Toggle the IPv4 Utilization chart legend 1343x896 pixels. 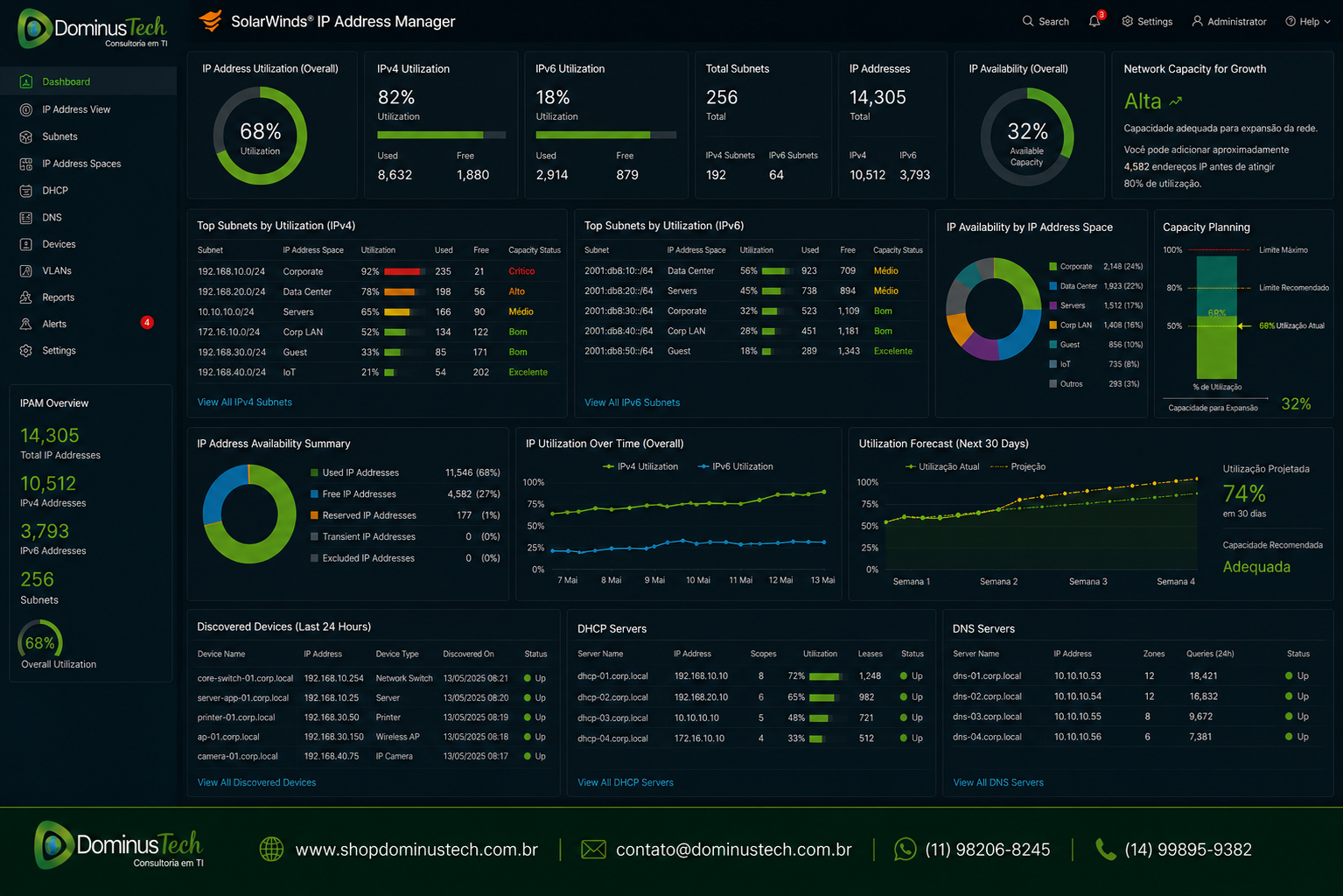point(640,466)
